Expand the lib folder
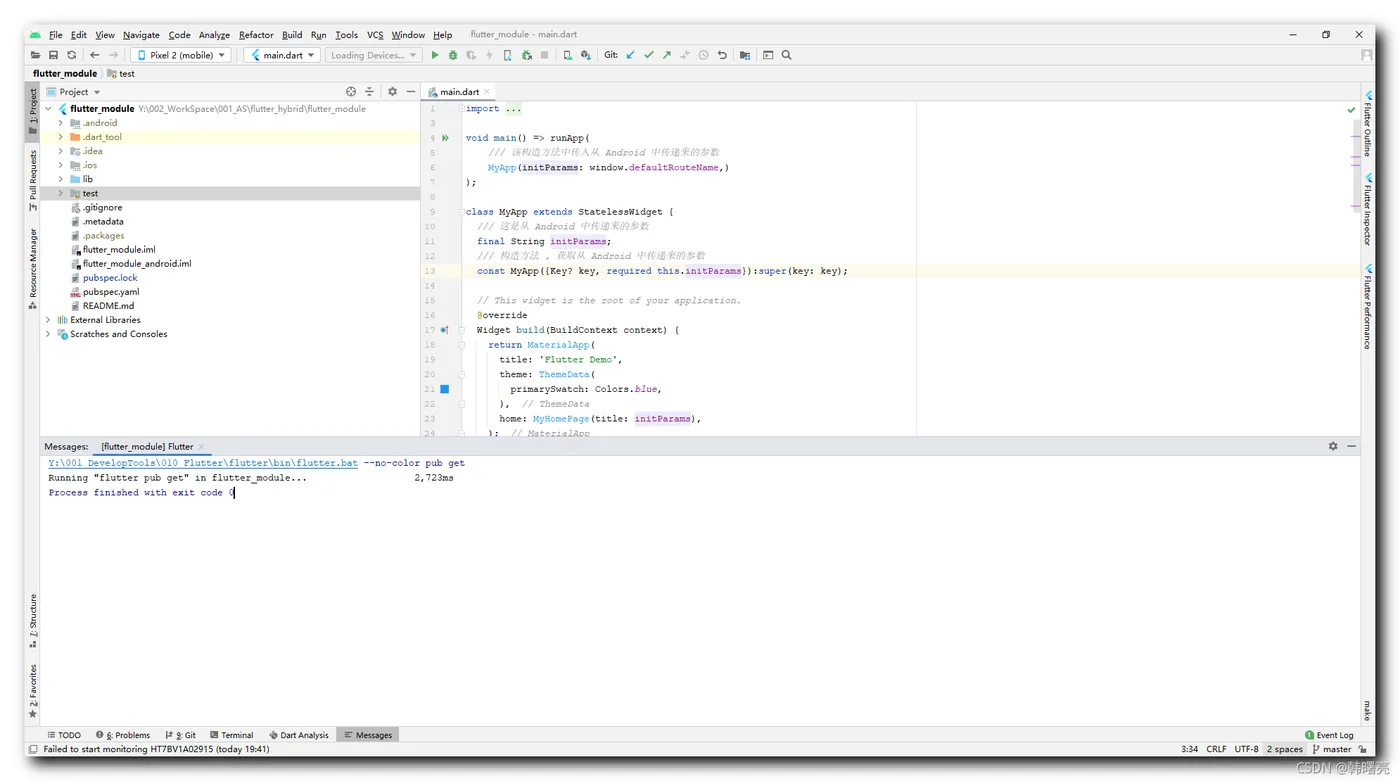Image resolution: width=1400 pixels, height=781 pixels. (61, 179)
